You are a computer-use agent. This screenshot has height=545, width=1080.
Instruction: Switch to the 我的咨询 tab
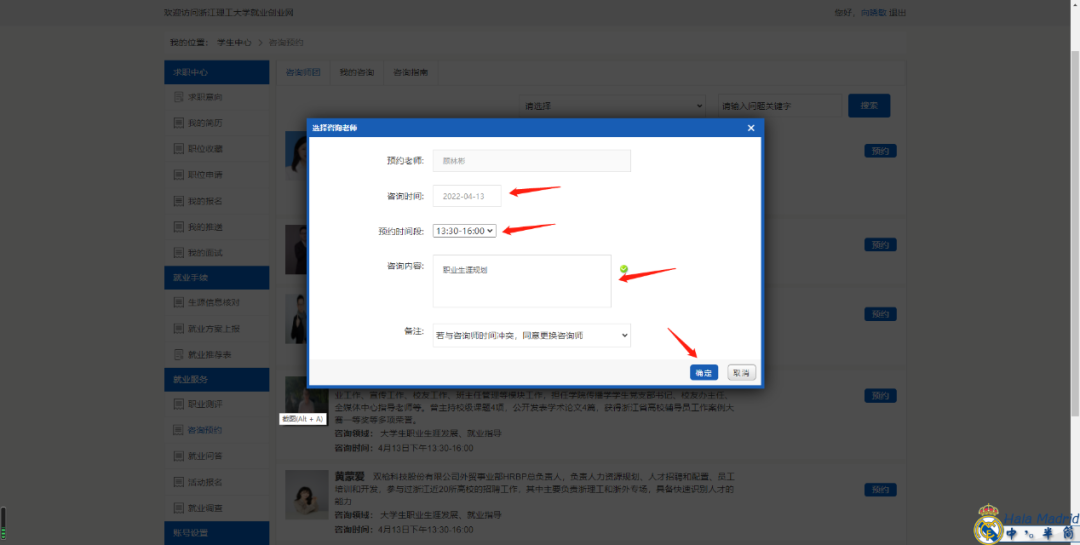(356, 73)
